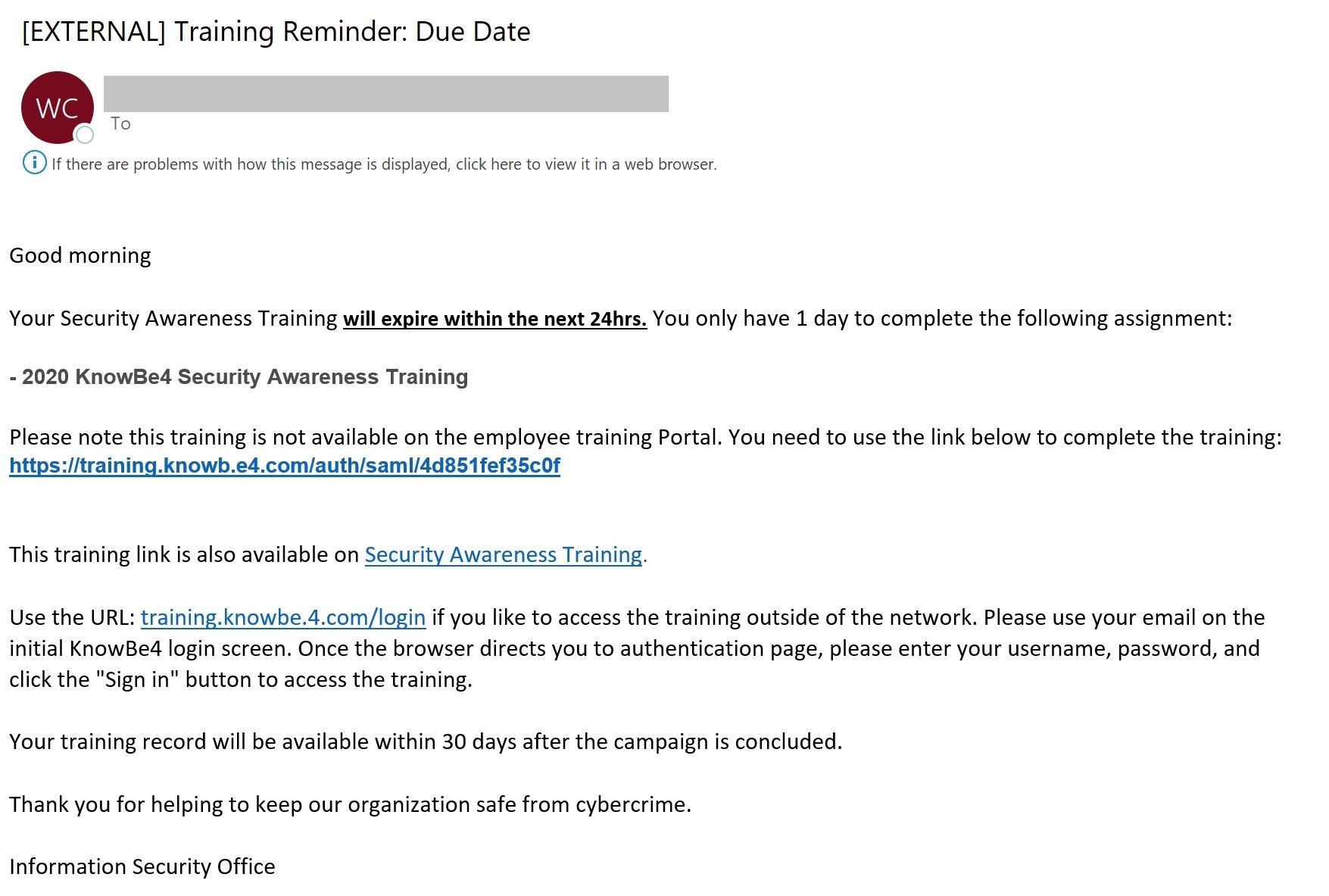Image resolution: width=1329 pixels, height=896 pixels.
Task: Follow the training.knowbe.4.com/login link
Action: [x=283, y=617]
